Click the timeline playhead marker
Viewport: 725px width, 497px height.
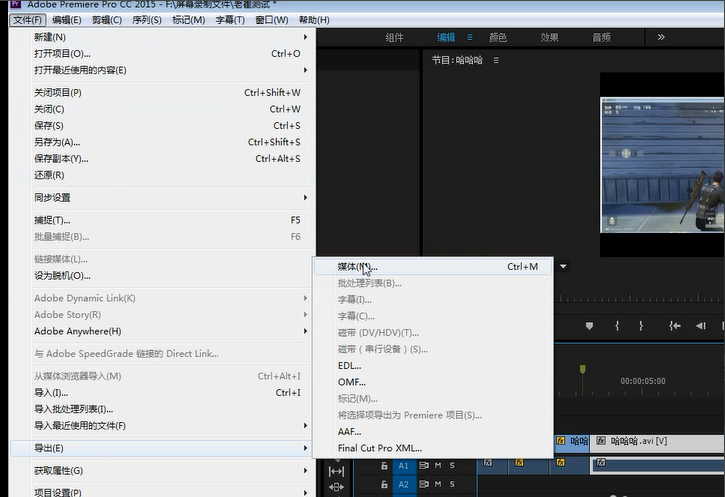coord(582,369)
